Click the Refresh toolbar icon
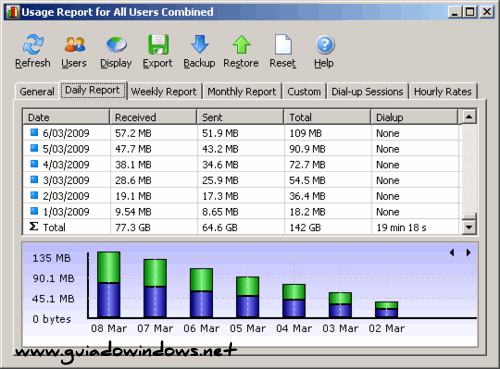The image size is (500, 369). tap(33, 44)
